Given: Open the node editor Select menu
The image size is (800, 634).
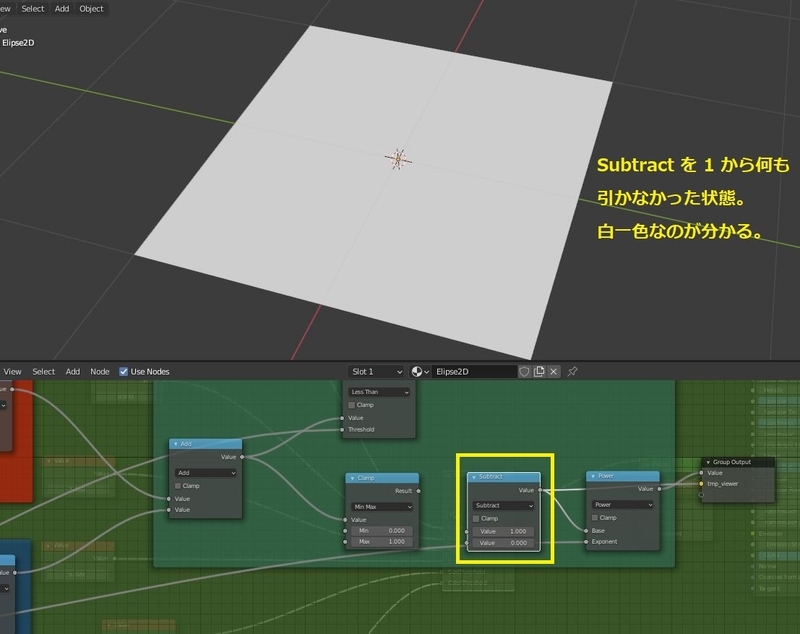Looking at the screenshot, I should (x=43, y=372).
